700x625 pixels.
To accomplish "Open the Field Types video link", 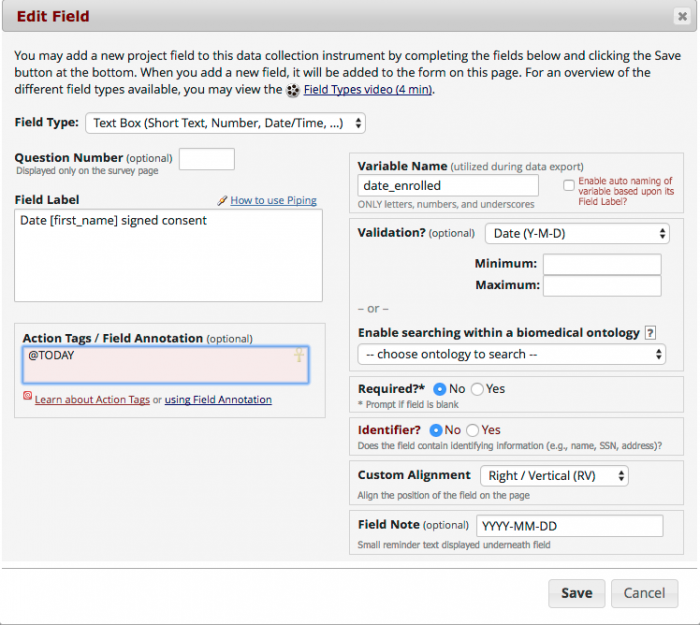I will click(368, 90).
